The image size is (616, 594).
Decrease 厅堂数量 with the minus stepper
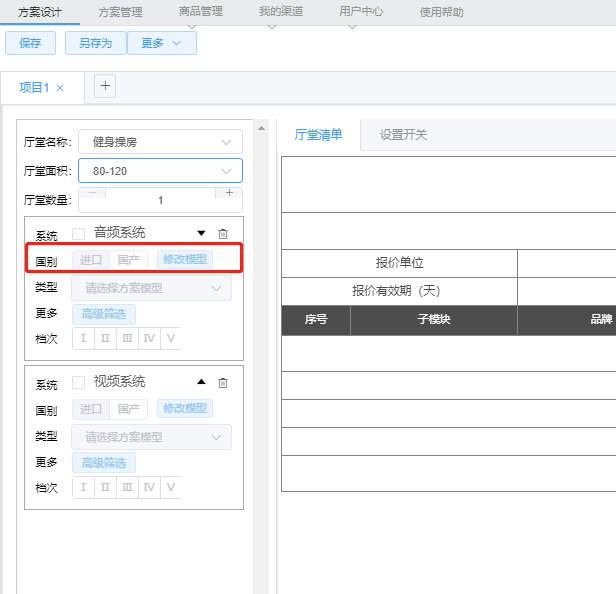pos(93,193)
